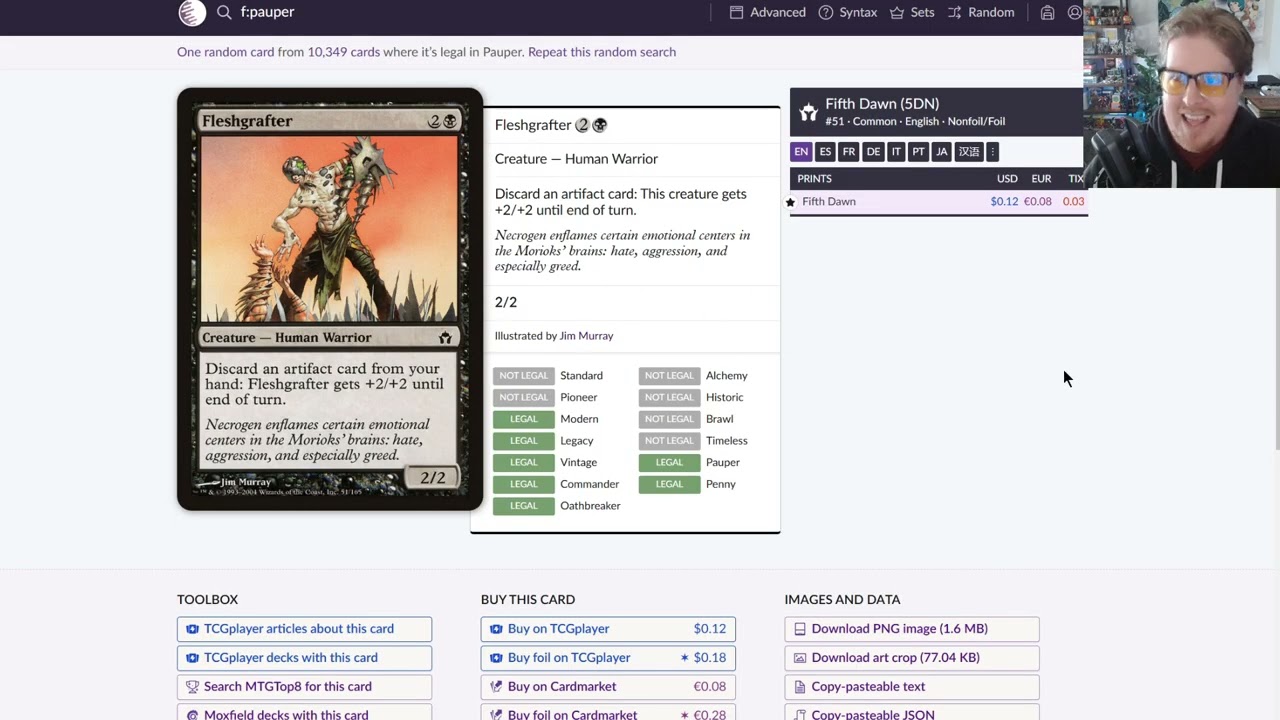The image size is (1280, 720).
Task: Click the Standard NOT LEGAL badge
Action: [x=524, y=376]
